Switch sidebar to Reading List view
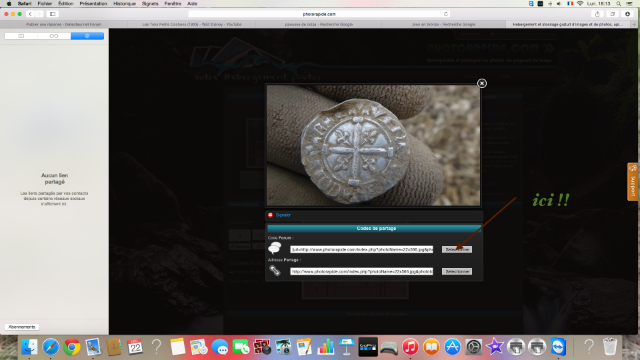This screenshot has height=360, width=640. click(x=54, y=36)
